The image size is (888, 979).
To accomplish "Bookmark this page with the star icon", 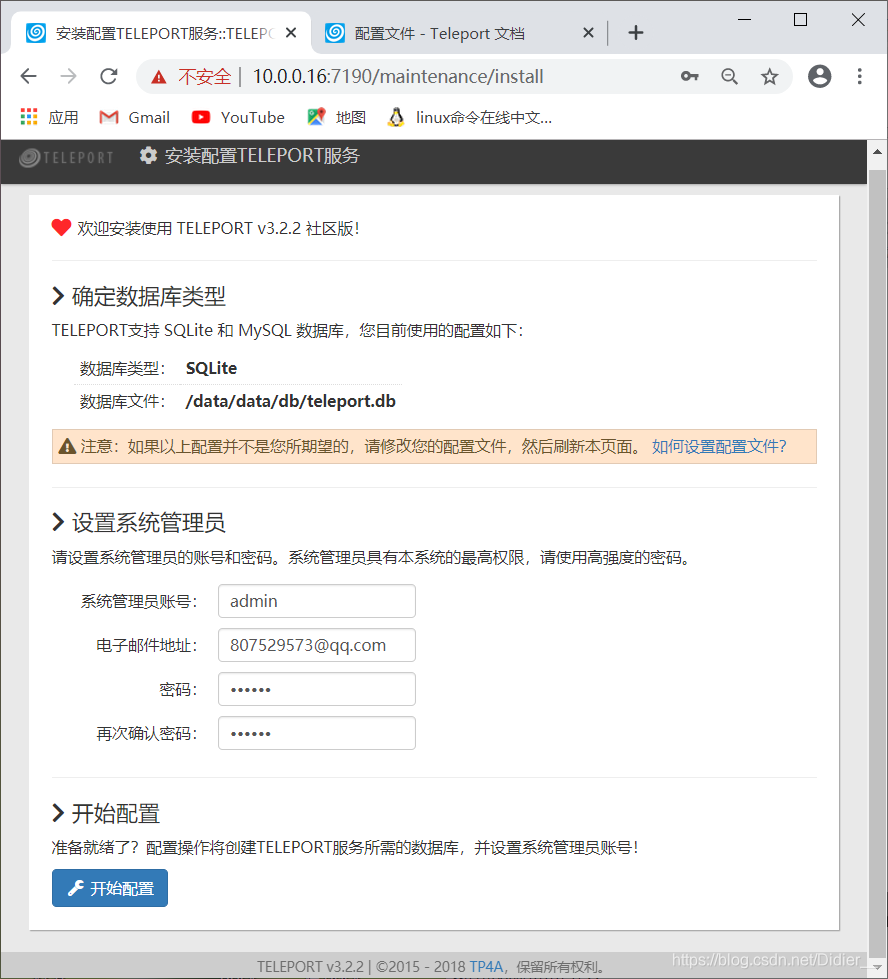I will [769, 76].
